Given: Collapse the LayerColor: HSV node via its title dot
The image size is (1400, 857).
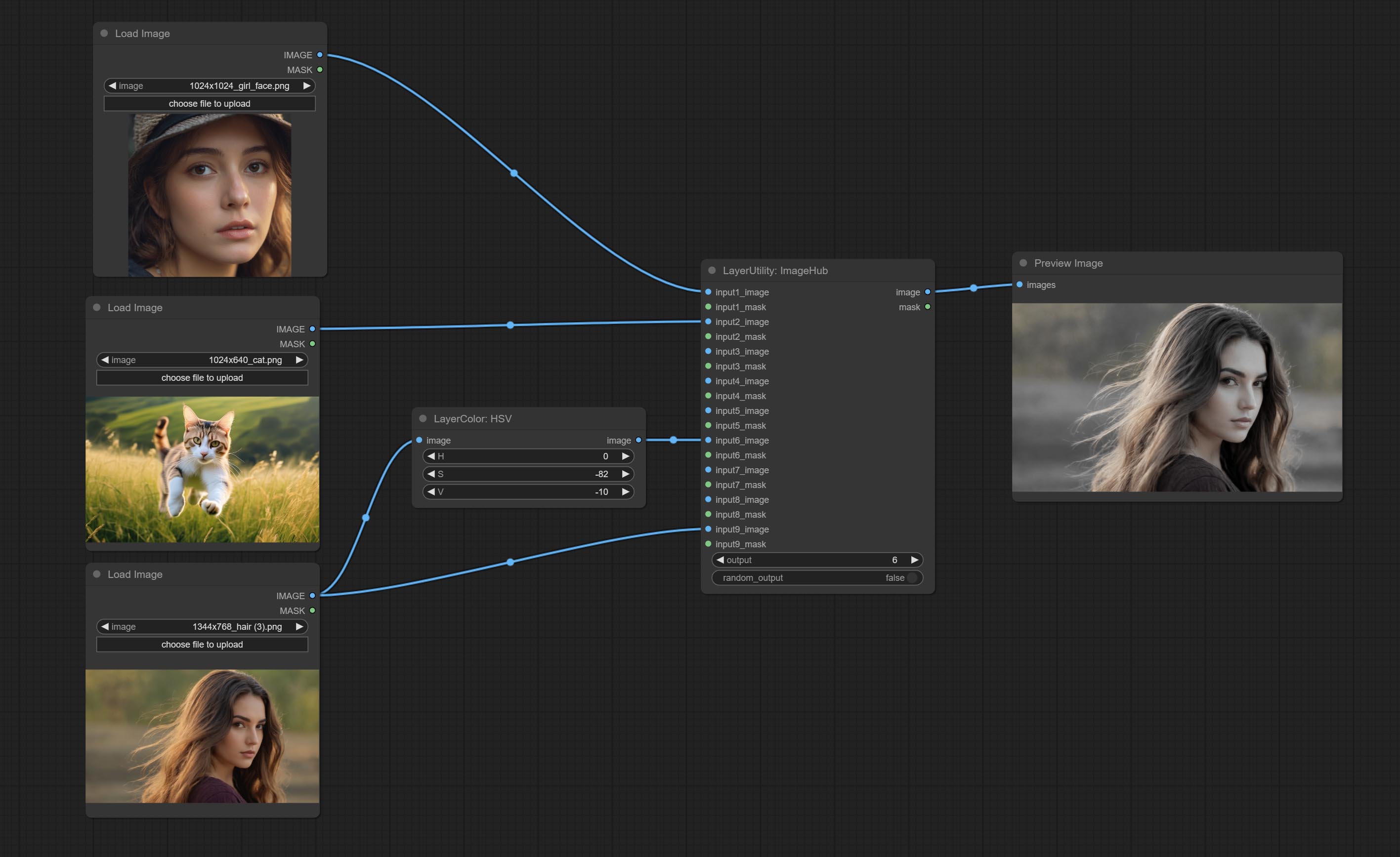Looking at the screenshot, I should [x=423, y=418].
